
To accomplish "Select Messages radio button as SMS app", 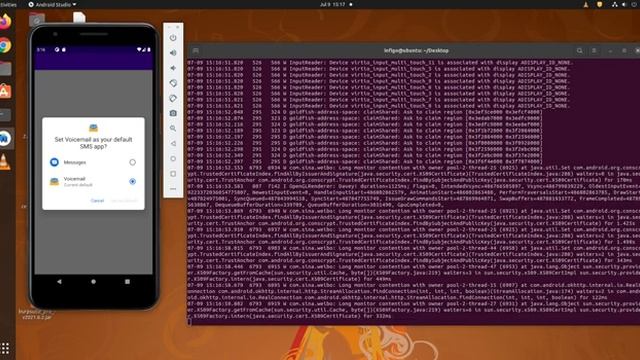I will point(132,162).
